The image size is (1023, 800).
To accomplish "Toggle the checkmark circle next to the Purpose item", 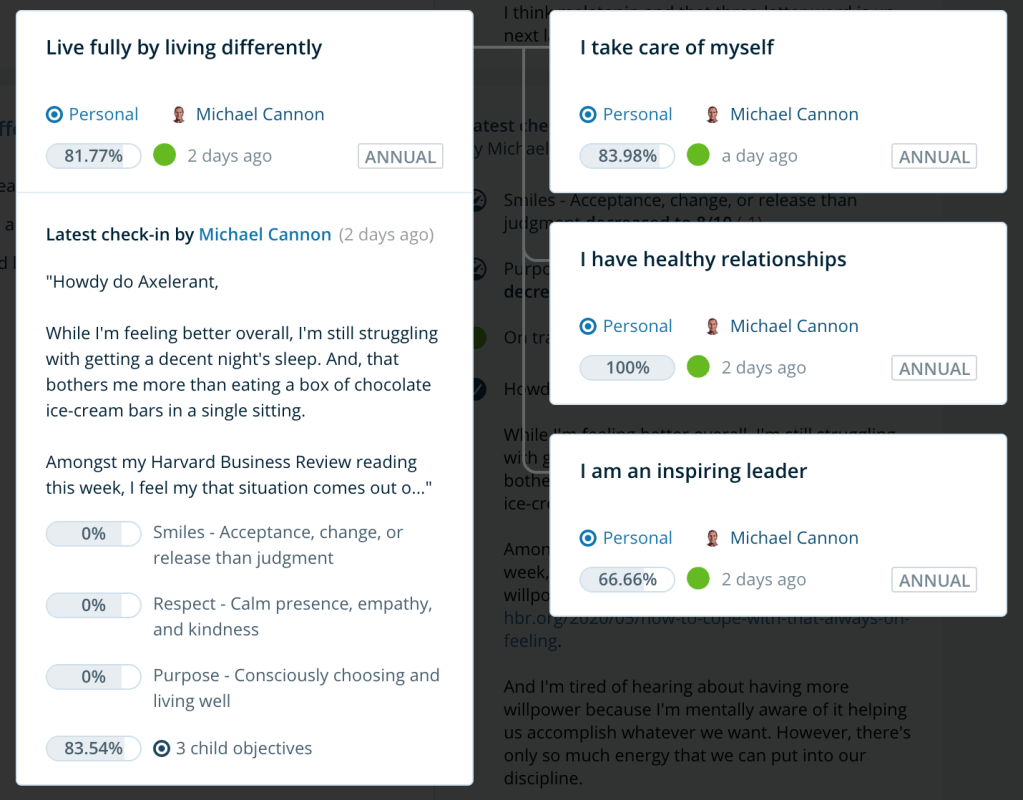I will tap(477, 270).
